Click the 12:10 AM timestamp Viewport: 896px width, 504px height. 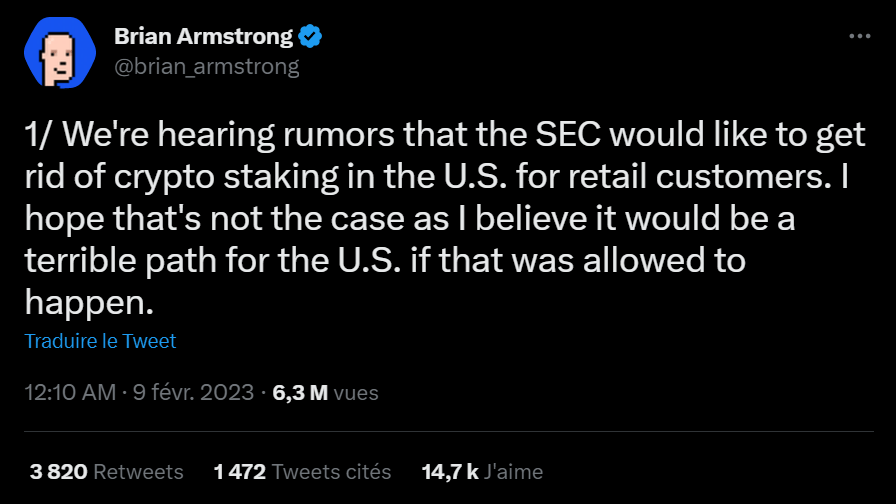[x=70, y=392]
